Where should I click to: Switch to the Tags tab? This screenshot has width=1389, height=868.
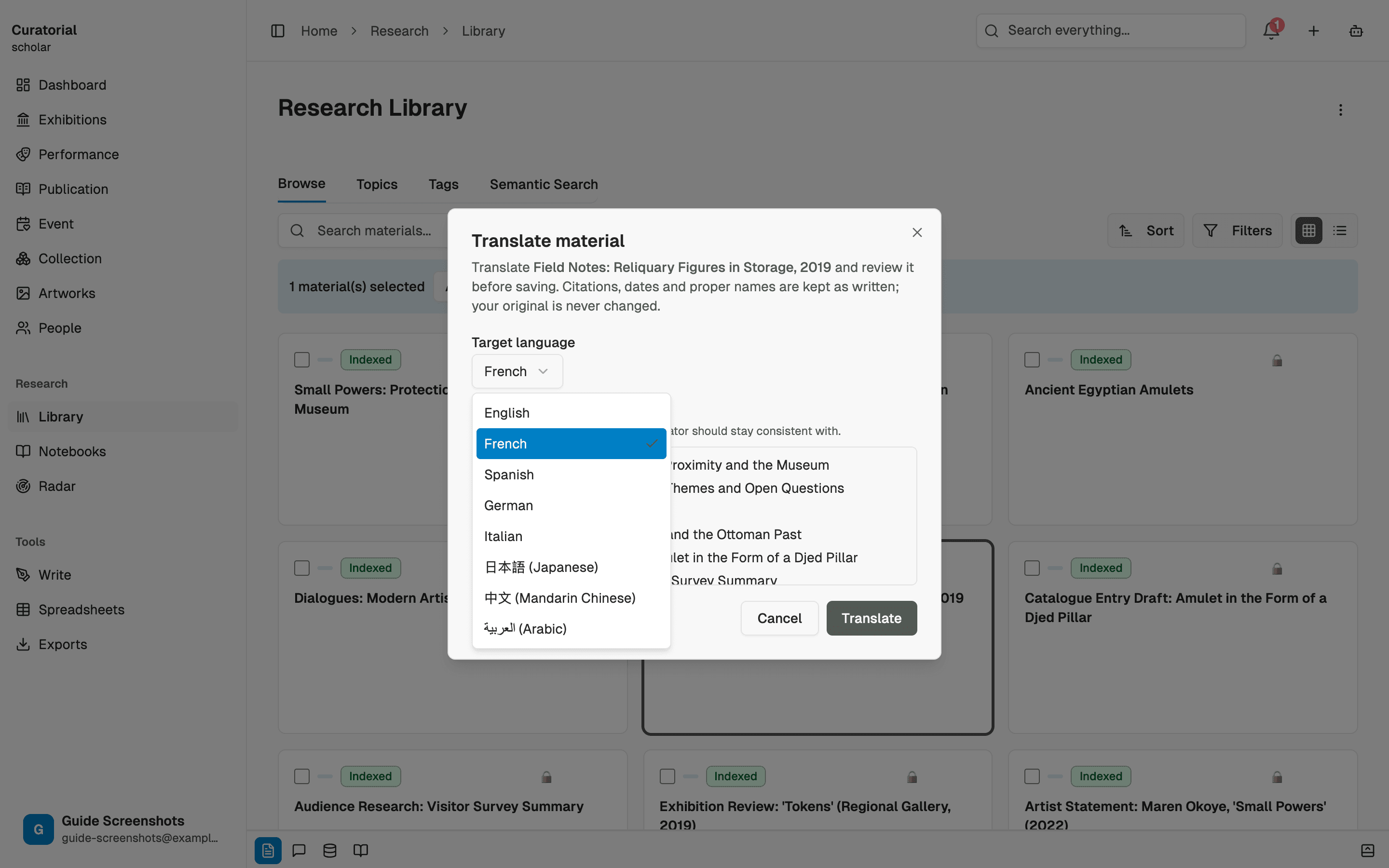[x=443, y=184]
